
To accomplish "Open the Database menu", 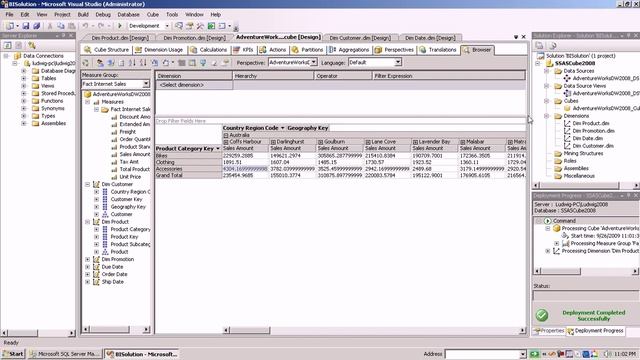I will [x=128, y=14].
